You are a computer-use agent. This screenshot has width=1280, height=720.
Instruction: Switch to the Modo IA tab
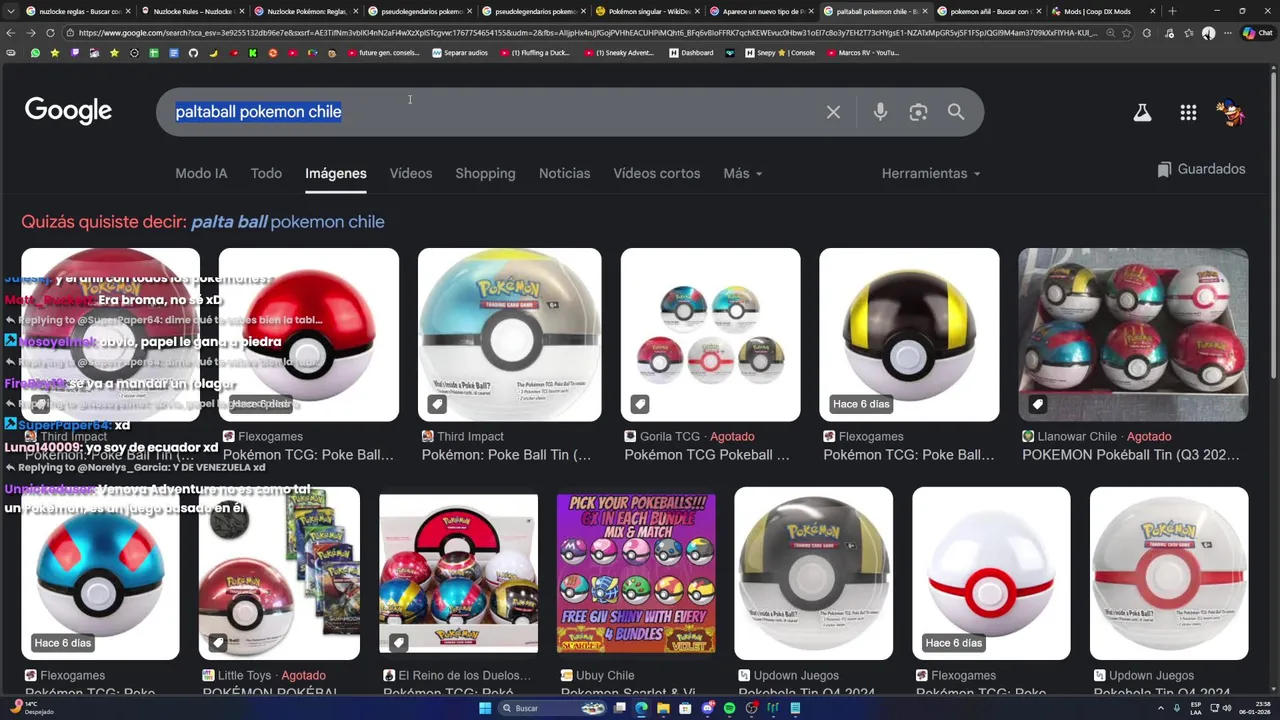201,173
